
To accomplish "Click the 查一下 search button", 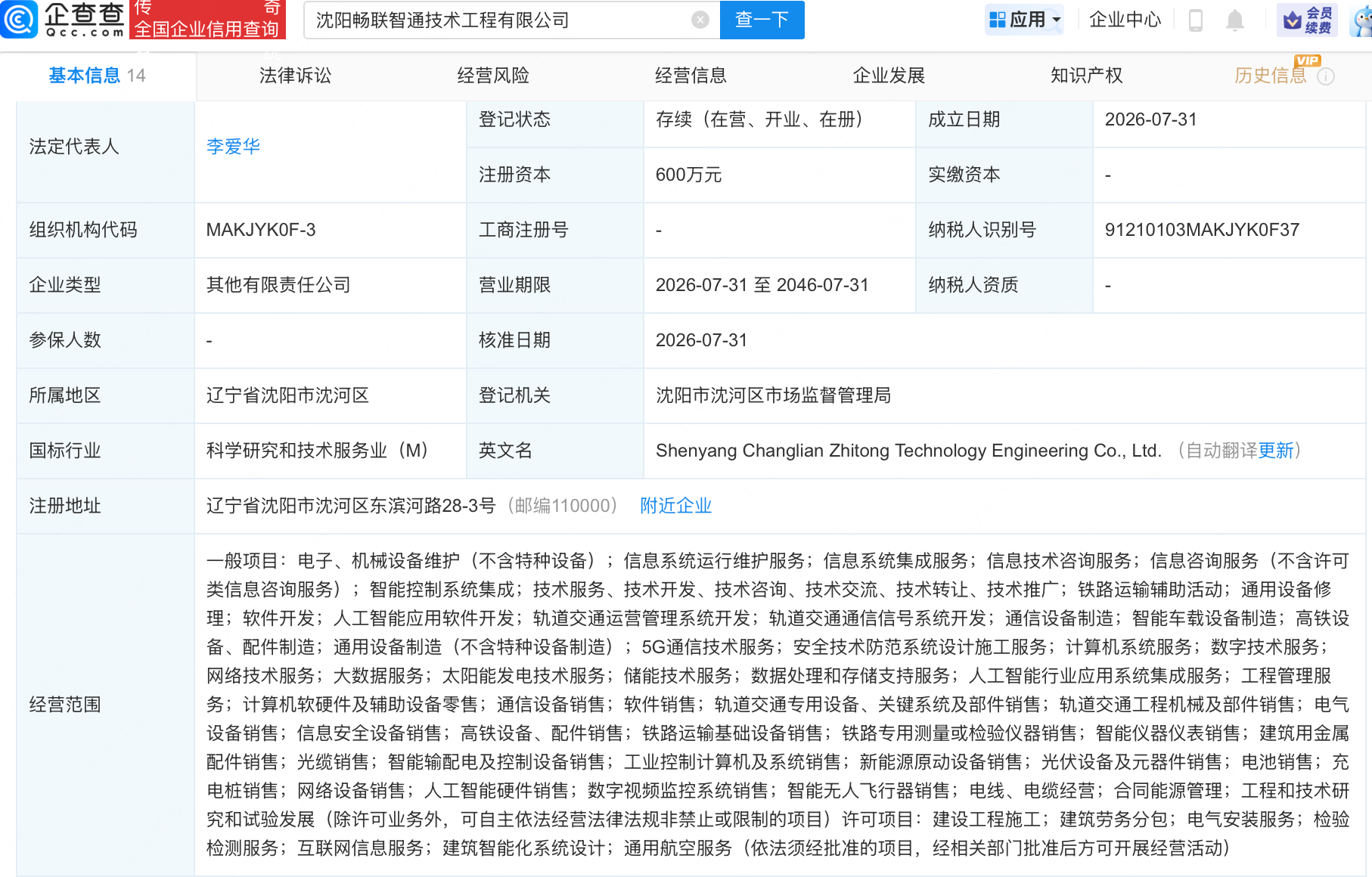I will point(762,20).
